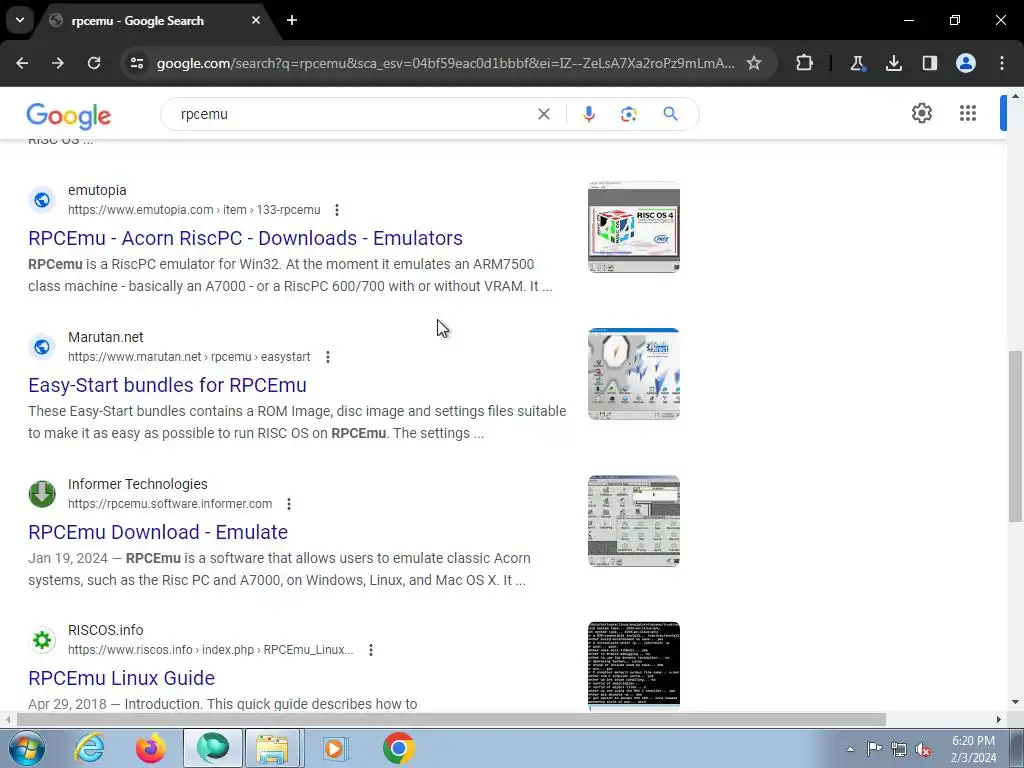Click the Marutan.net globe favicon
The width and height of the screenshot is (1024, 768).
(42, 346)
